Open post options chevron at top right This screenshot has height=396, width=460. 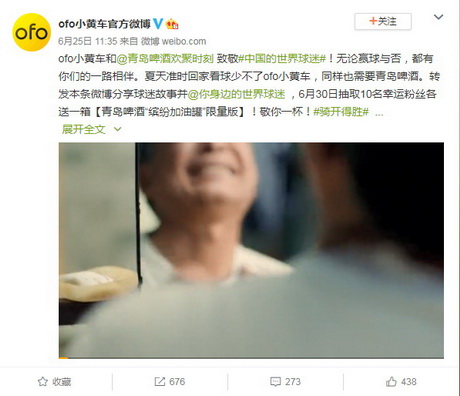click(x=438, y=17)
